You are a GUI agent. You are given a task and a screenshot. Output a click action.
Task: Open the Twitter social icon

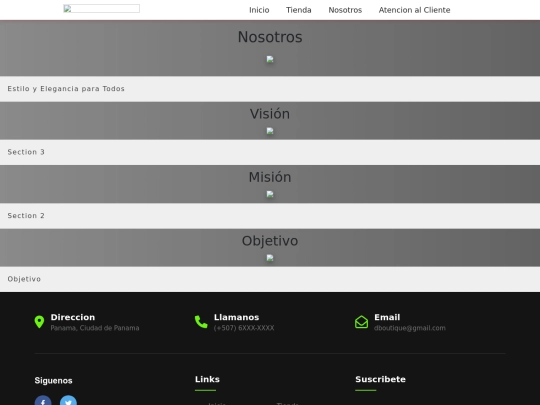[x=69, y=401]
